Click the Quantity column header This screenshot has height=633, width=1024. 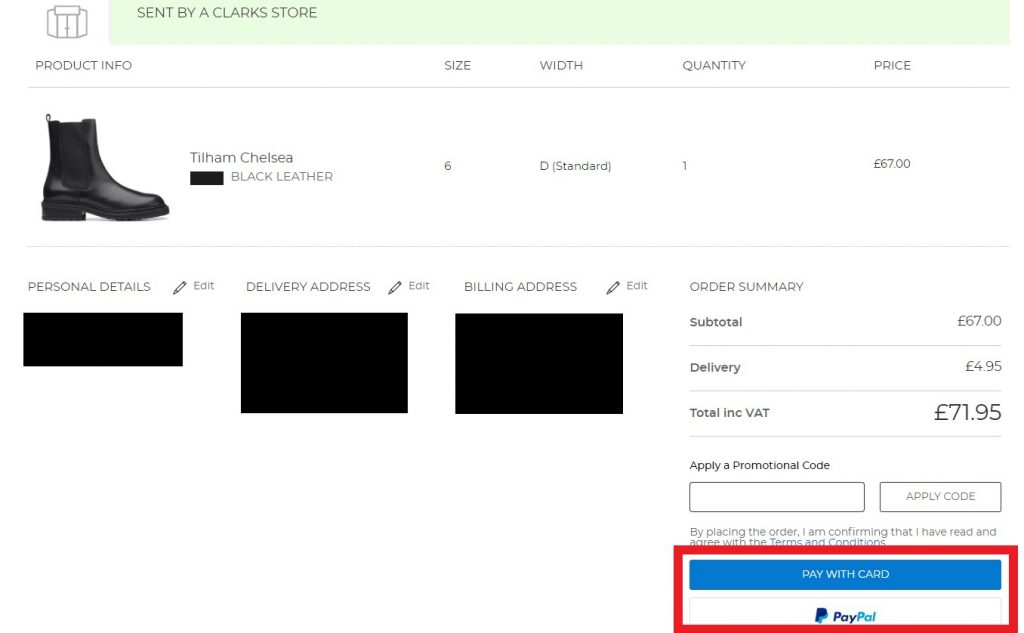(714, 65)
